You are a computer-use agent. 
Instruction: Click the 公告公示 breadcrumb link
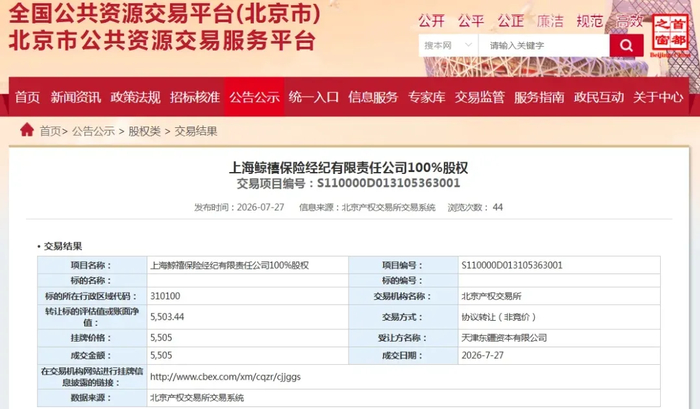pos(93,131)
